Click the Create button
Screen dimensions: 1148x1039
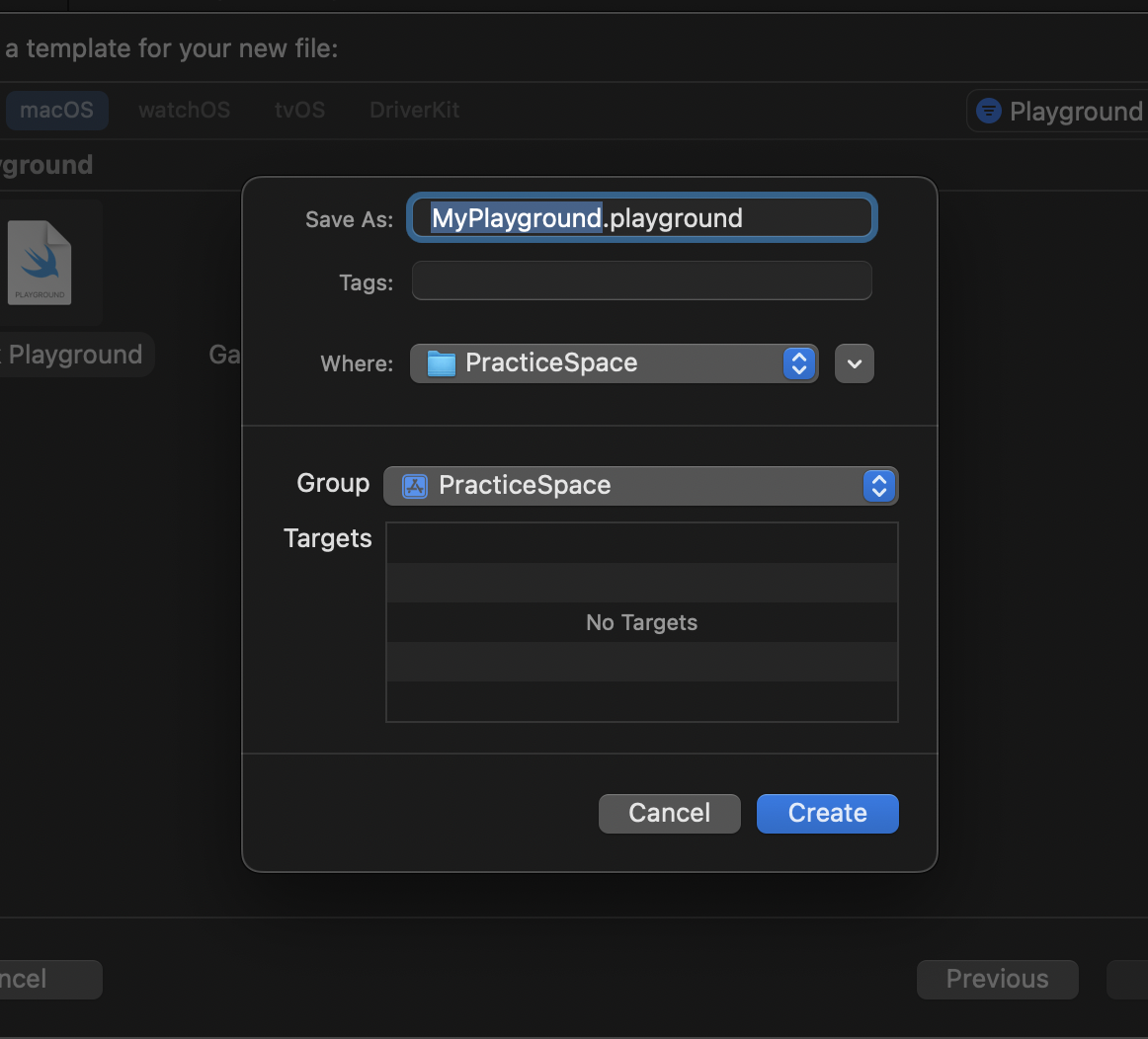(827, 813)
